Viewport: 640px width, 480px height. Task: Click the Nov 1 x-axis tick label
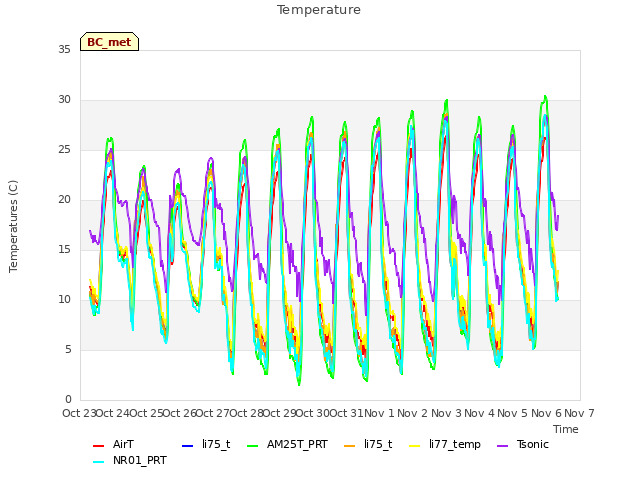click(x=380, y=413)
